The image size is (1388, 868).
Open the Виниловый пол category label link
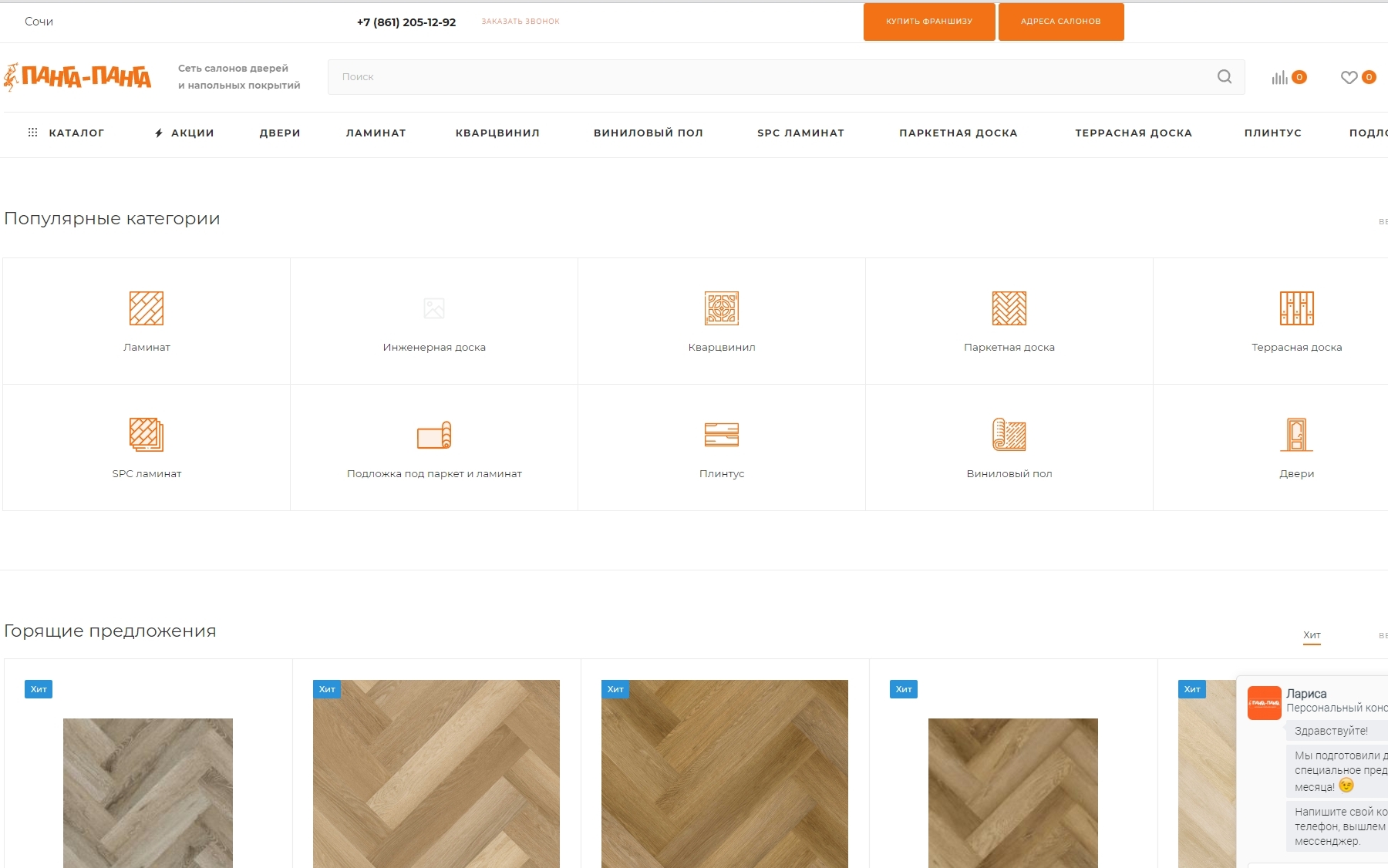pyautogui.click(x=1009, y=473)
